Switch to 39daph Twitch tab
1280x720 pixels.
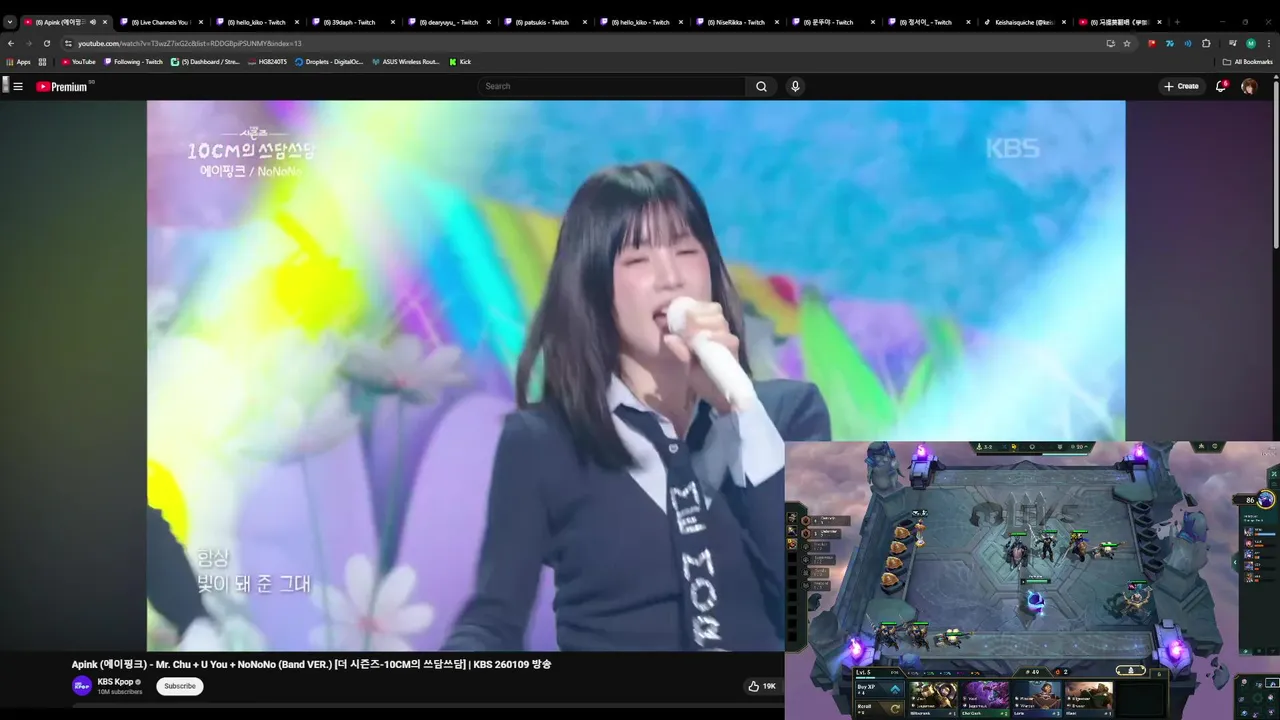tap(348, 22)
